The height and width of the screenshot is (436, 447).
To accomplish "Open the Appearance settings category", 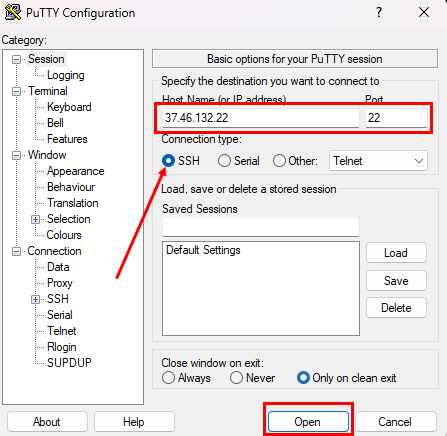I will click(x=76, y=171).
